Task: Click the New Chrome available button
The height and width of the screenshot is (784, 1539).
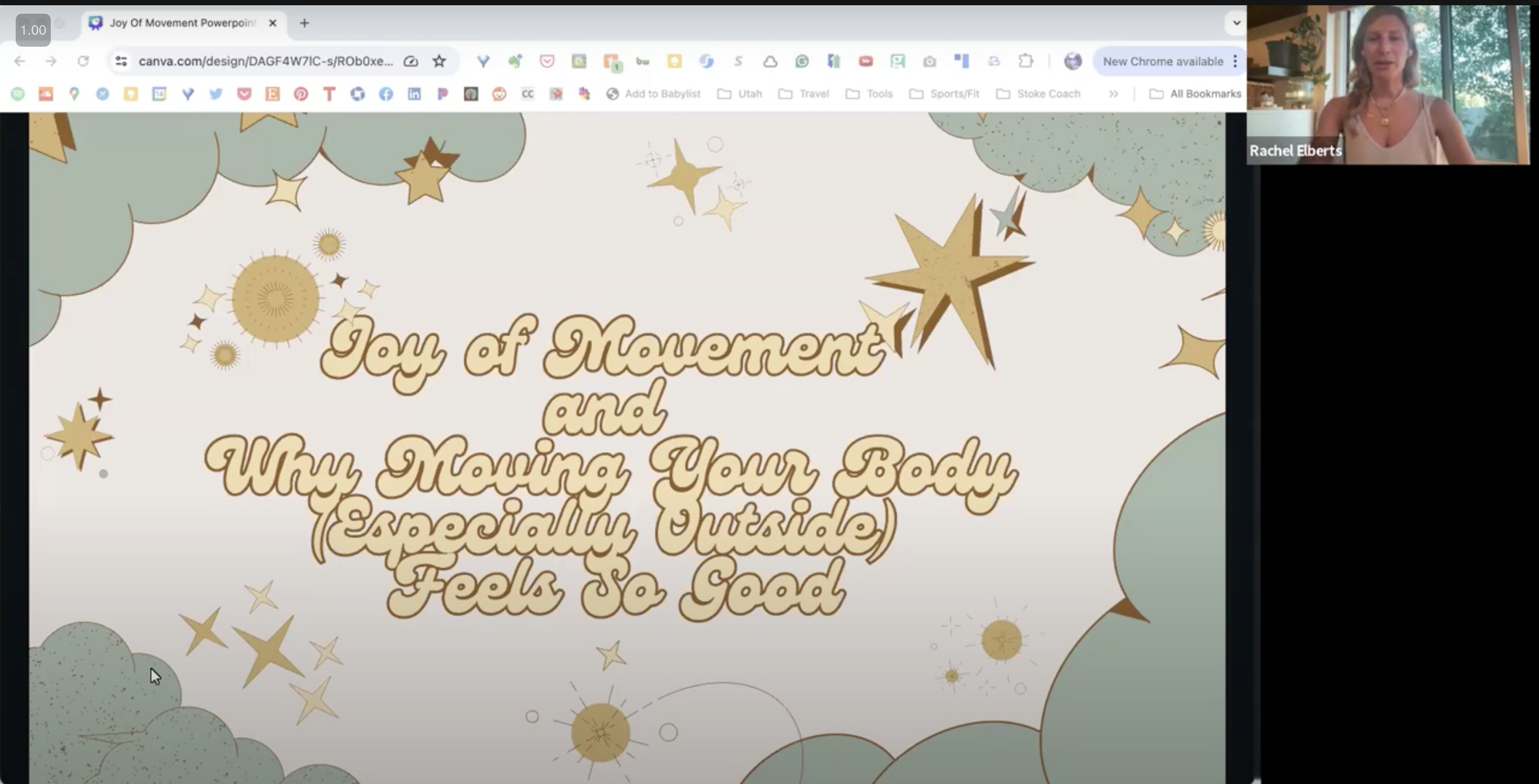Action: [x=1162, y=61]
